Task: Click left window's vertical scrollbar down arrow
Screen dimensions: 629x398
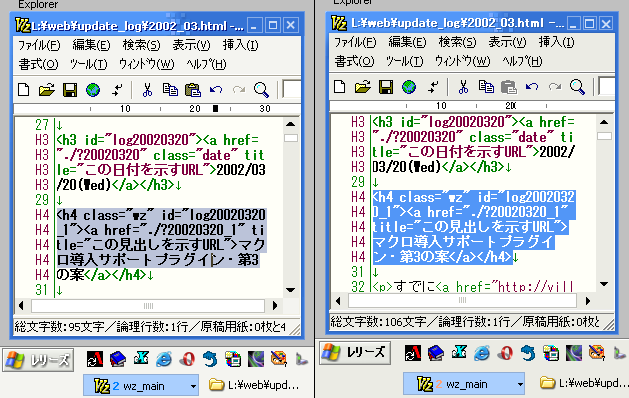Action: (291, 290)
